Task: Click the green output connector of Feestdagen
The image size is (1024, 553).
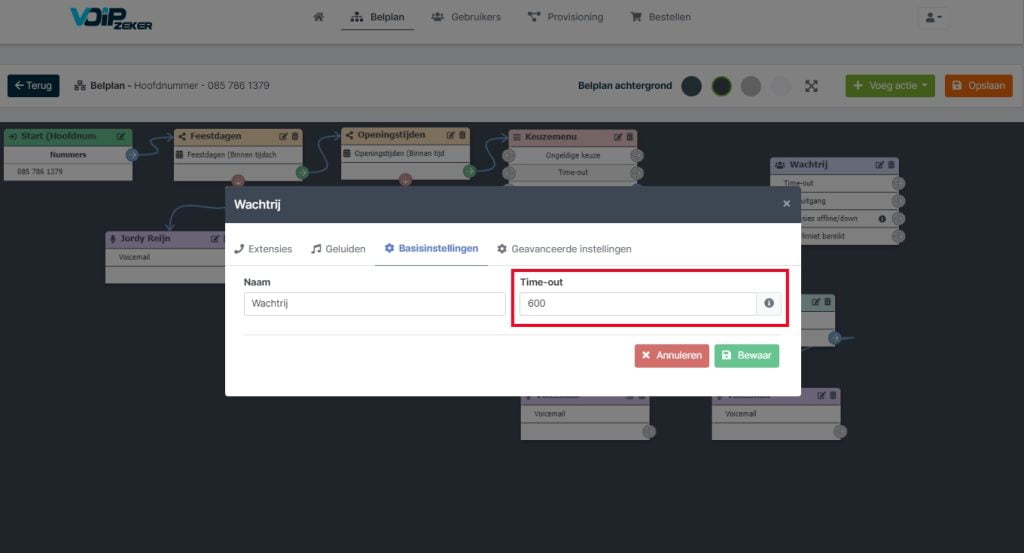Action: [302, 172]
